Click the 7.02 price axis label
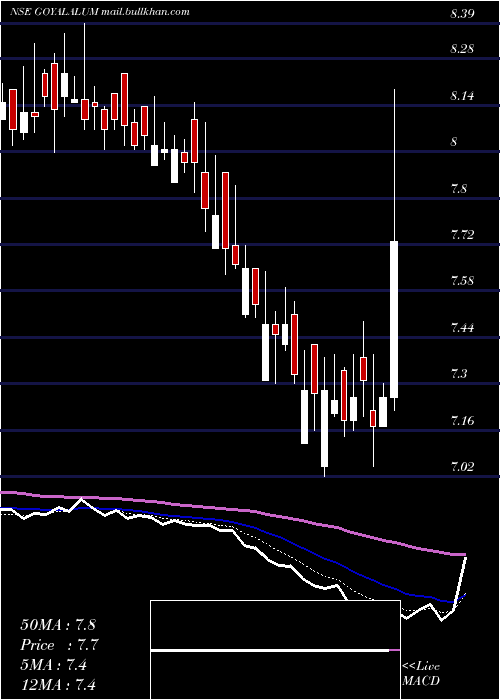This screenshot has width=500, height=700. click(462, 467)
